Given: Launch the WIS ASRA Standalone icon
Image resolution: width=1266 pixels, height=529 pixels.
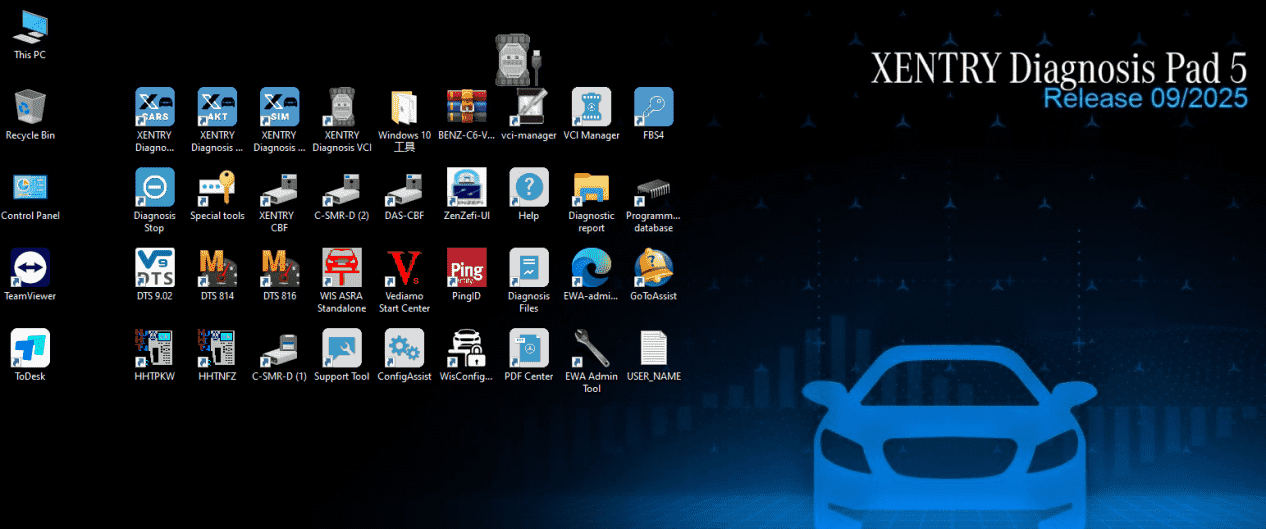Looking at the screenshot, I should 342,268.
